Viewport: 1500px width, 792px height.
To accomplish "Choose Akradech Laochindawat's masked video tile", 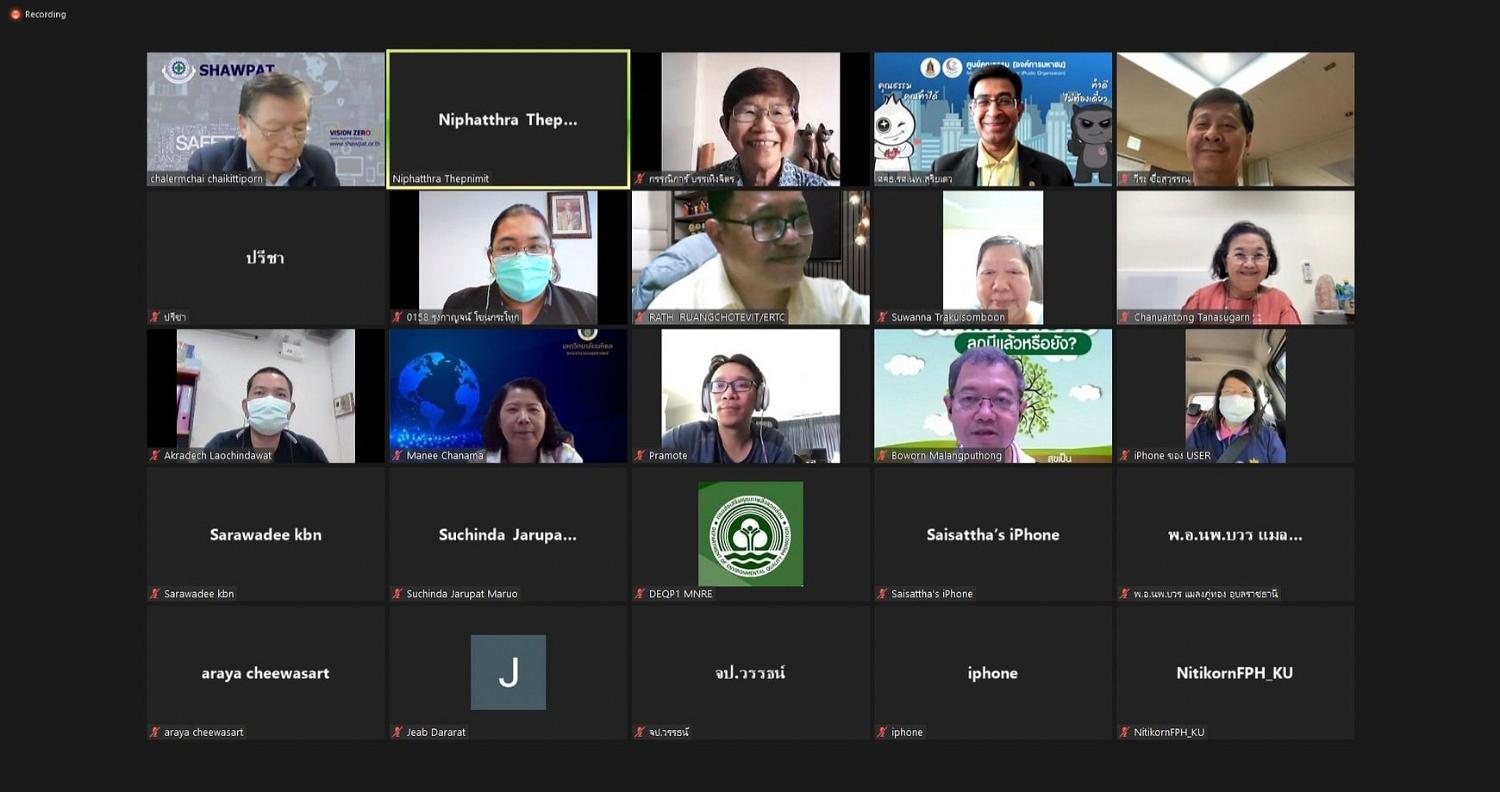I will point(266,396).
